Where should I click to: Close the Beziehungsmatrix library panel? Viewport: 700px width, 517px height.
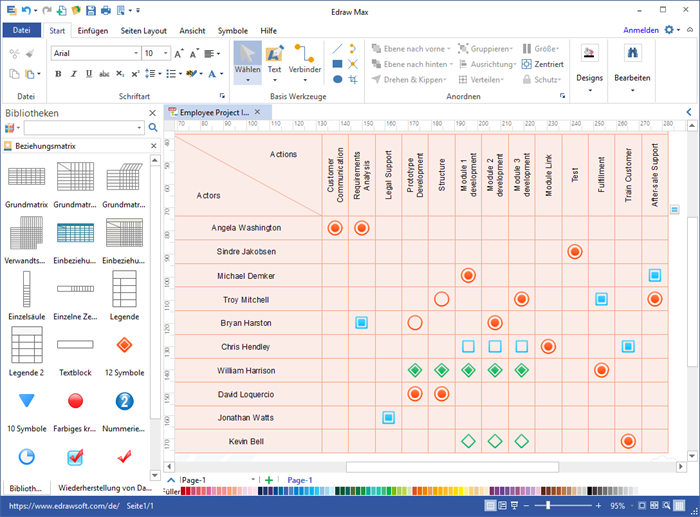pyautogui.click(x=153, y=146)
